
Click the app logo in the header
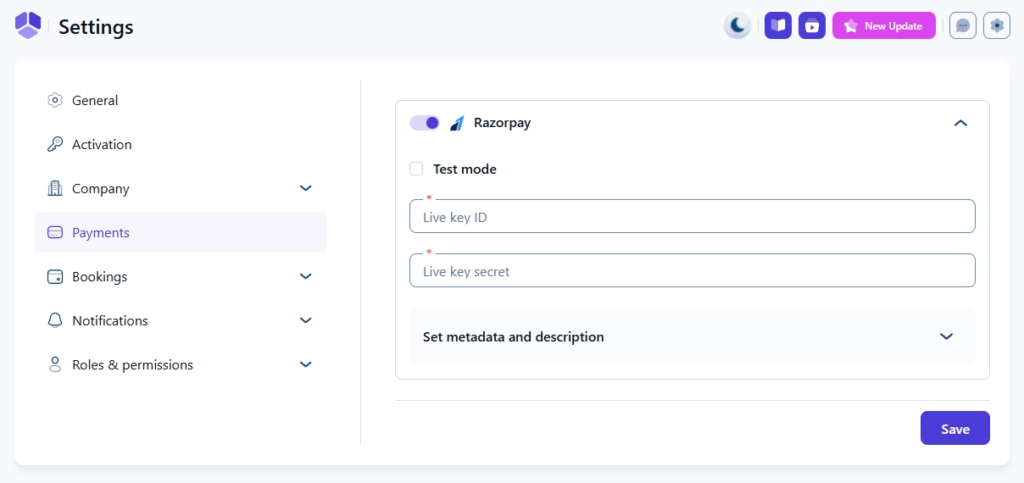pos(28,26)
